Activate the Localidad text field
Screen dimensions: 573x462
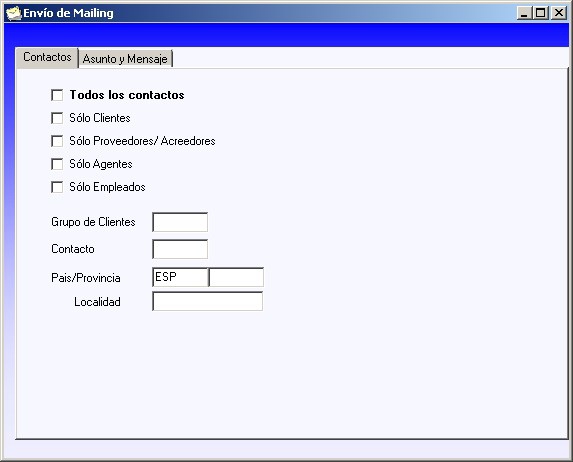pyautogui.click(x=208, y=301)
